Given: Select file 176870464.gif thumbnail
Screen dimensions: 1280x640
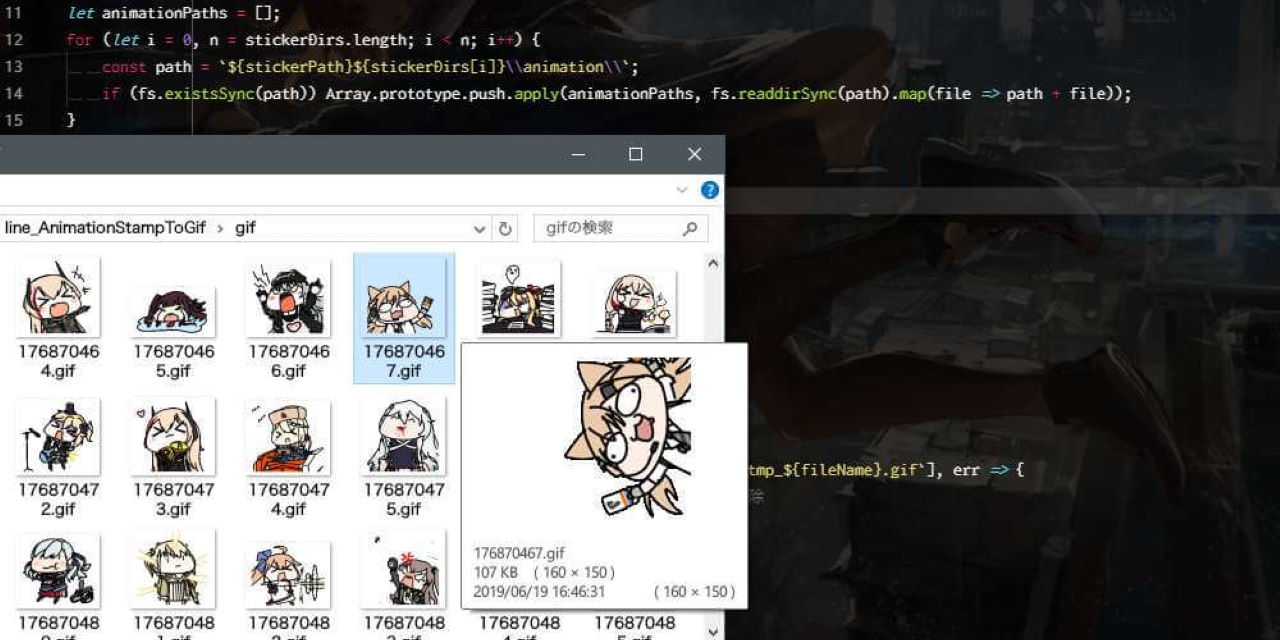Looking at the screenshot, I should pos(58,296).
